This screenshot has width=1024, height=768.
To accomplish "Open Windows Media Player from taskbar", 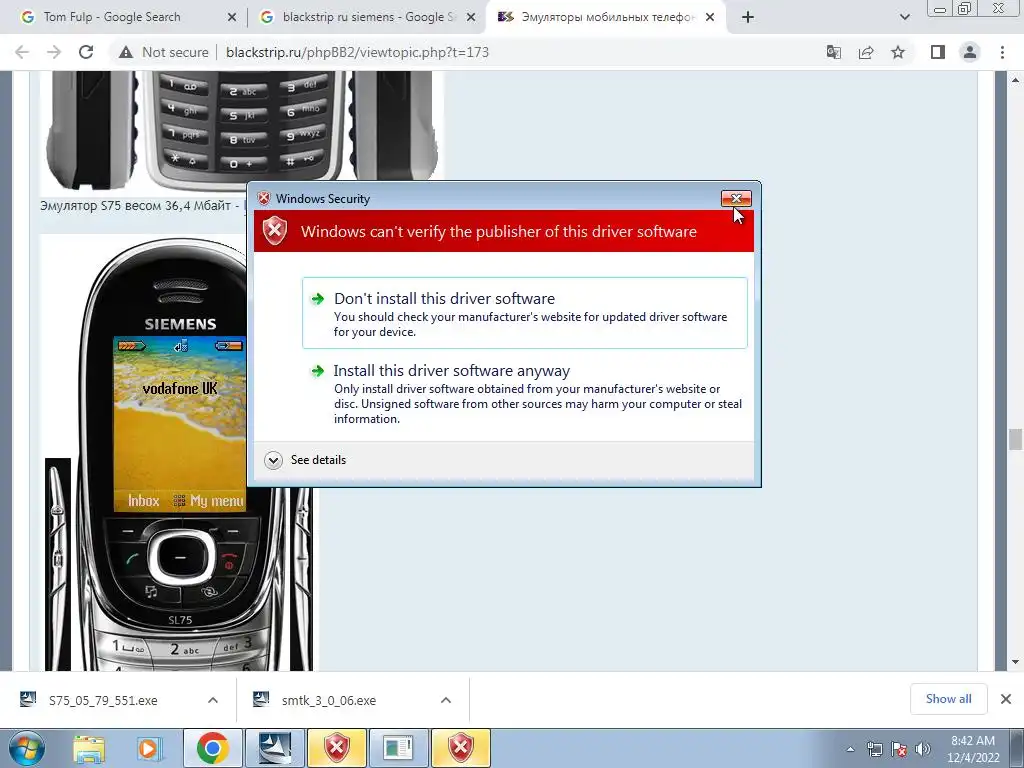I will coord(150,748).
